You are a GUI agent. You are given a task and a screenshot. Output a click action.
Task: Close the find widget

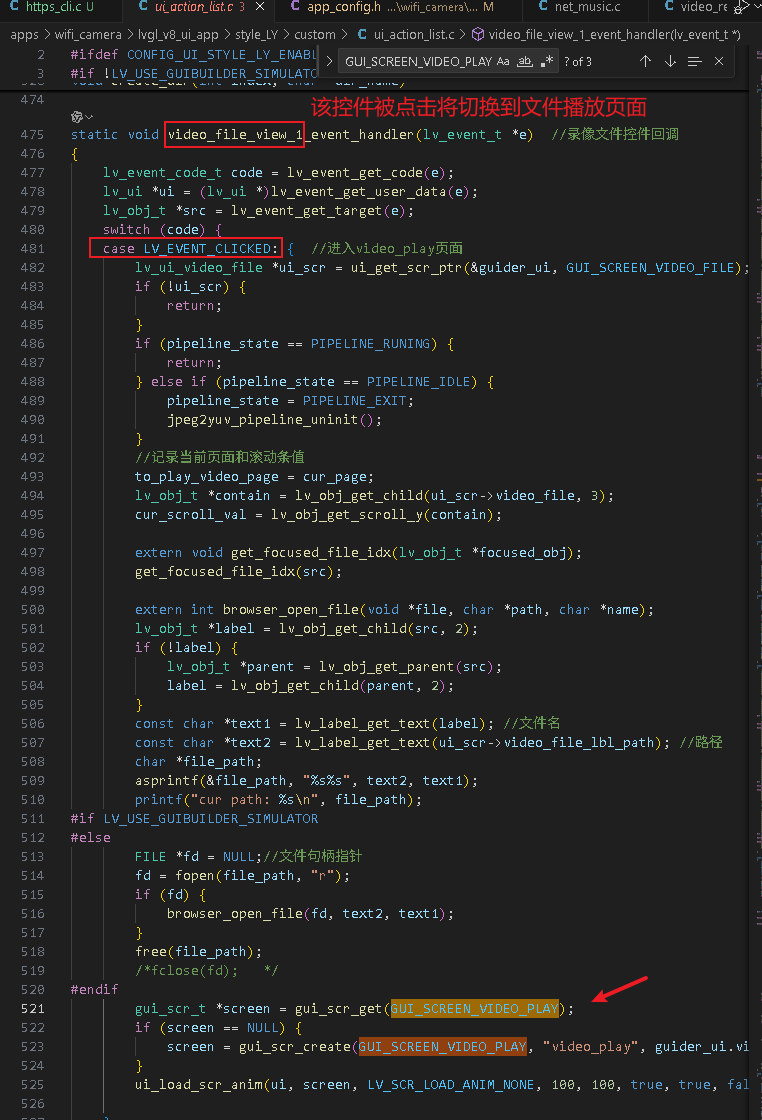click(x=719, y=61)
